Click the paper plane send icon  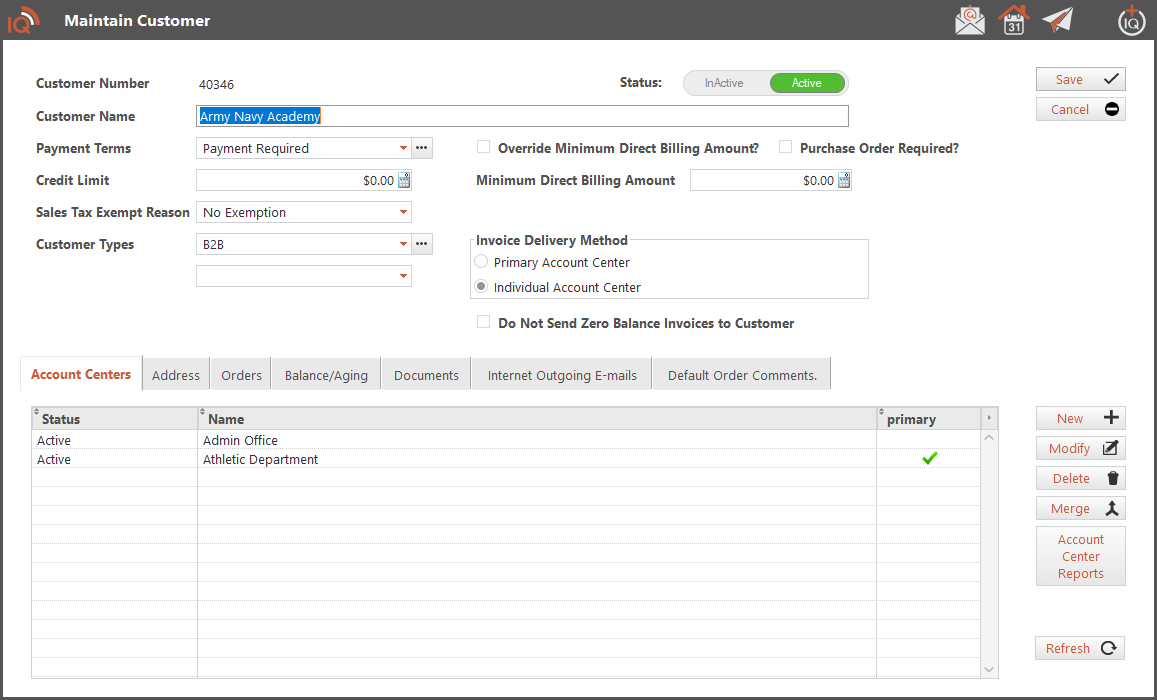point(1057,20)
